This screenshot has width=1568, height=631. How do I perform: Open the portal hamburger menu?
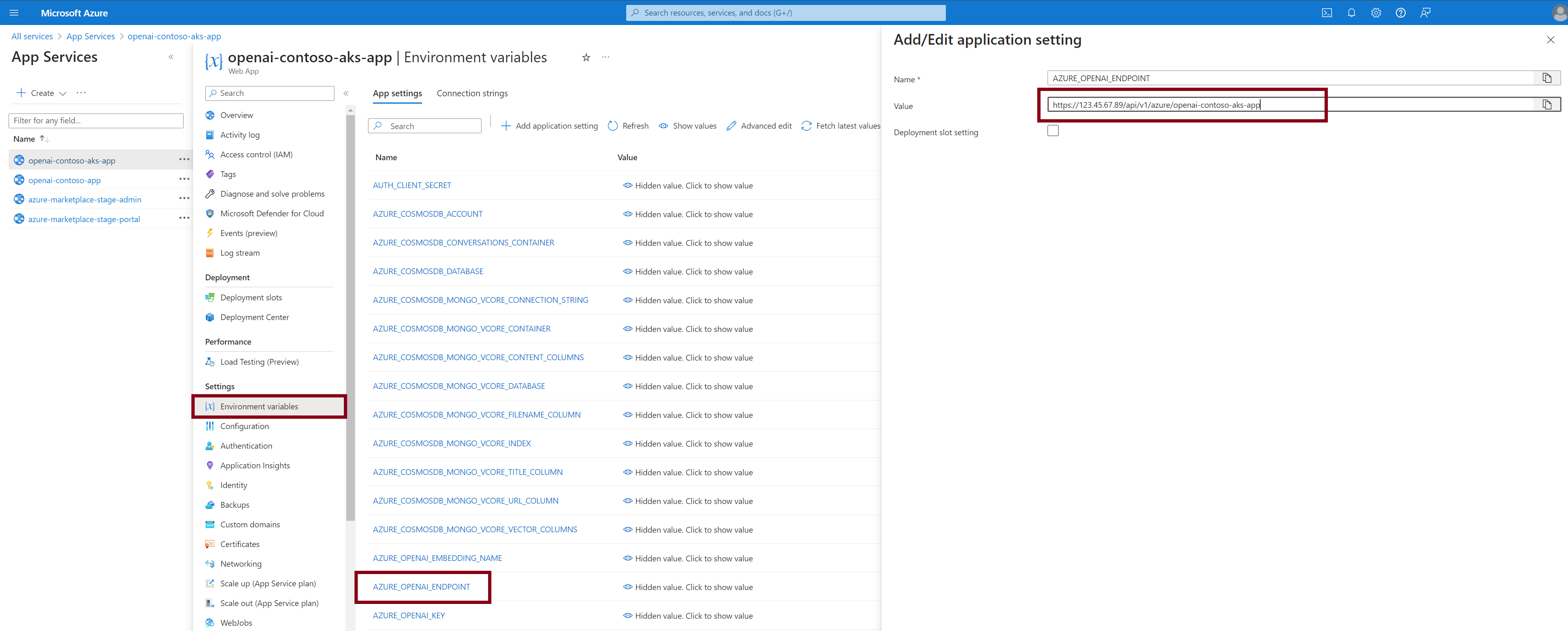tap(14, 13)
